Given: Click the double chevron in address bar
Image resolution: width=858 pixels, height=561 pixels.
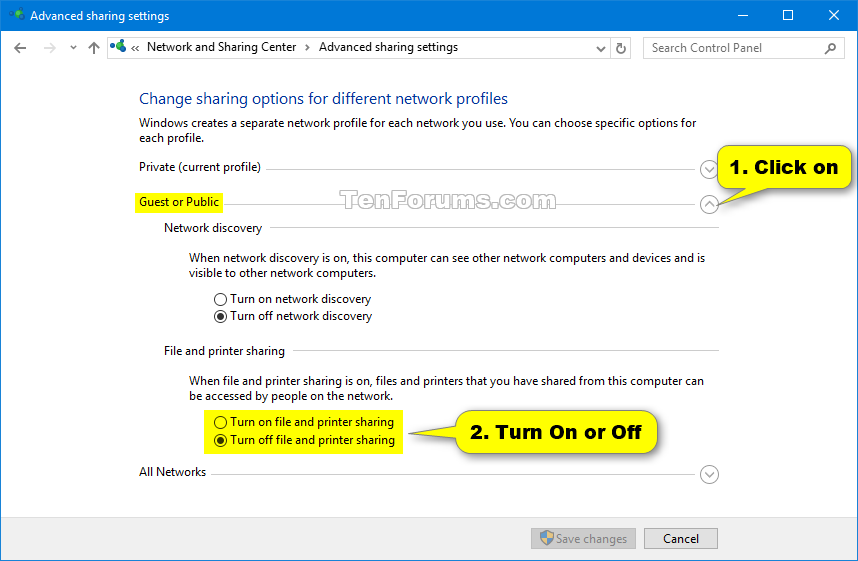Looking at the screenshot, I should click(x=135, y=48).
